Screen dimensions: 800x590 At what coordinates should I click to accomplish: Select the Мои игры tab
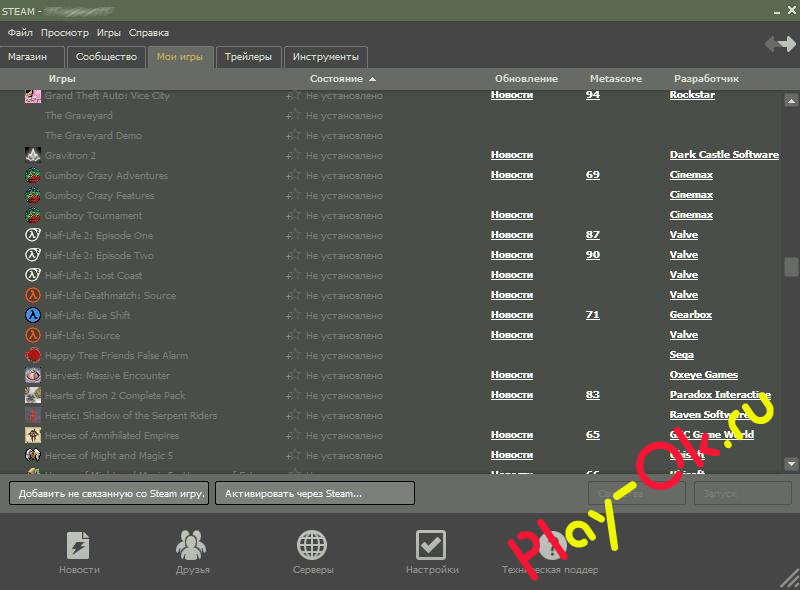(x=180, y=57)
